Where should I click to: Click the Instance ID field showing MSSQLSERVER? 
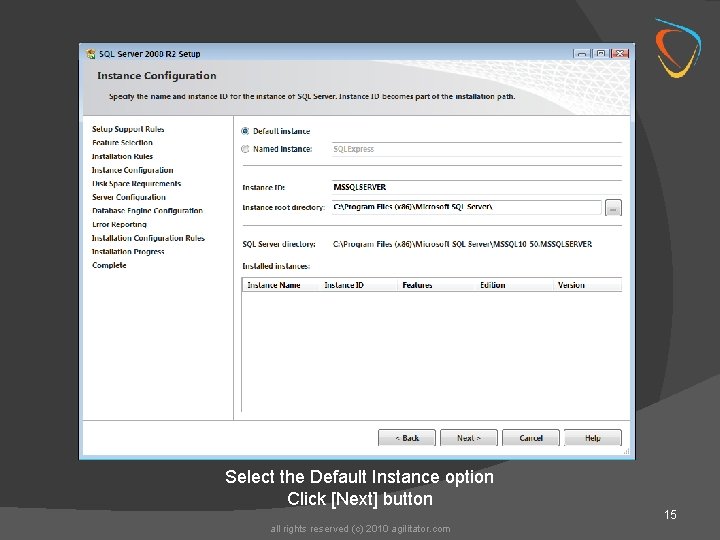coord(477,187)
